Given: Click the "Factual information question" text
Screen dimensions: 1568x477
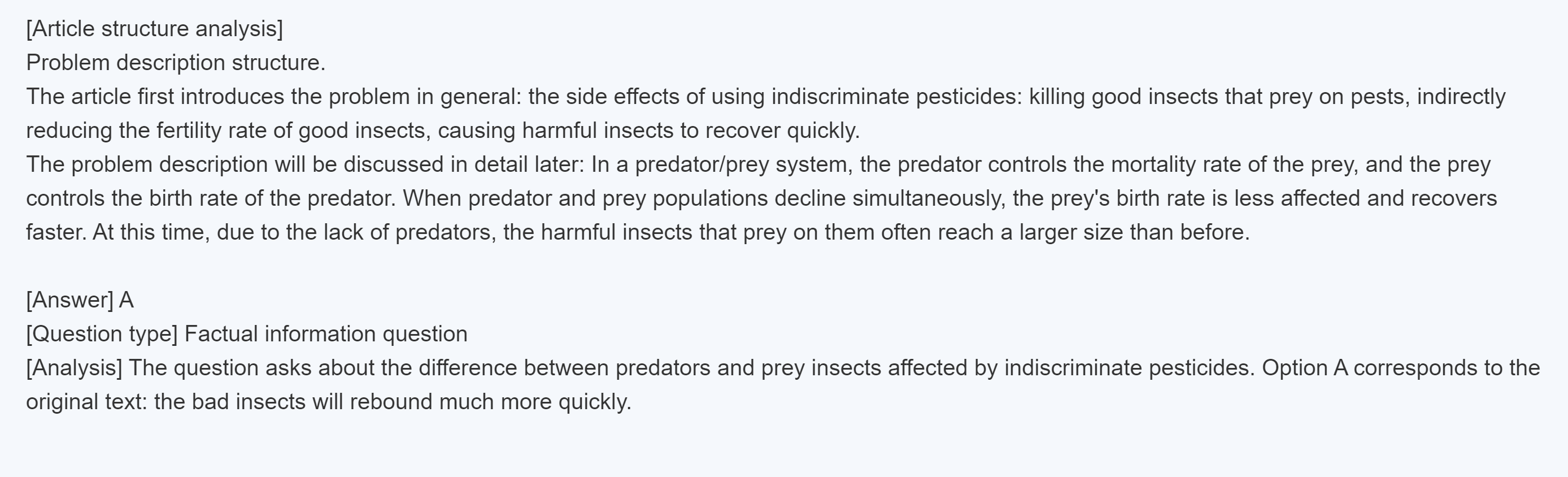Looking at the screenshot, I should pyautogui.click(x=326, y=334).
